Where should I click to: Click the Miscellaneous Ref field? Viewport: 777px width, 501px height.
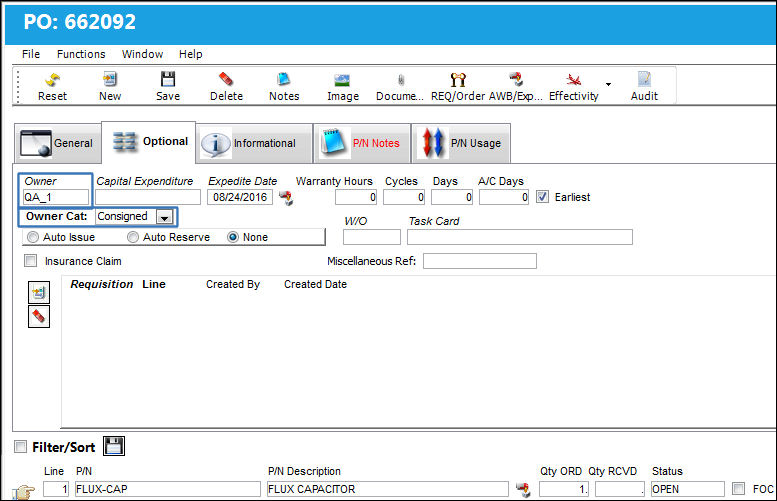(480, 261)
